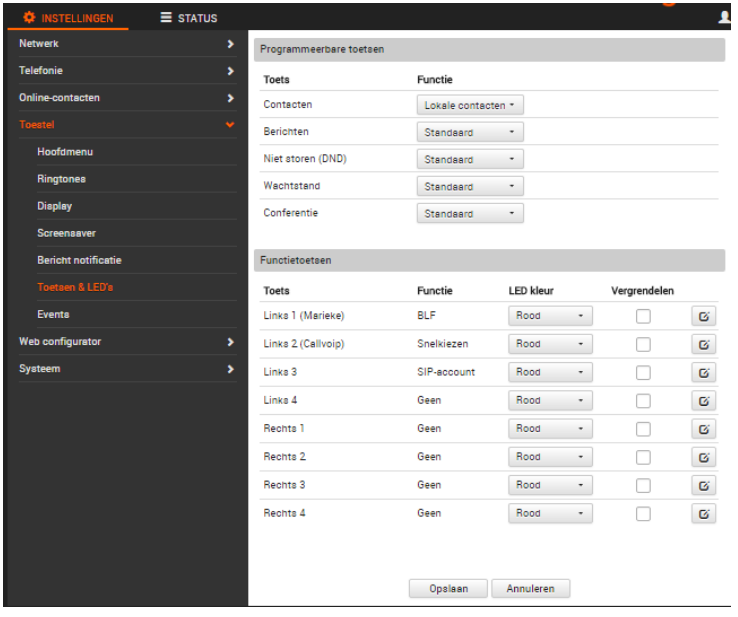The image size is (738, 617).
Task: Click the Annuleren button
Action: click(x=533, y=591)
